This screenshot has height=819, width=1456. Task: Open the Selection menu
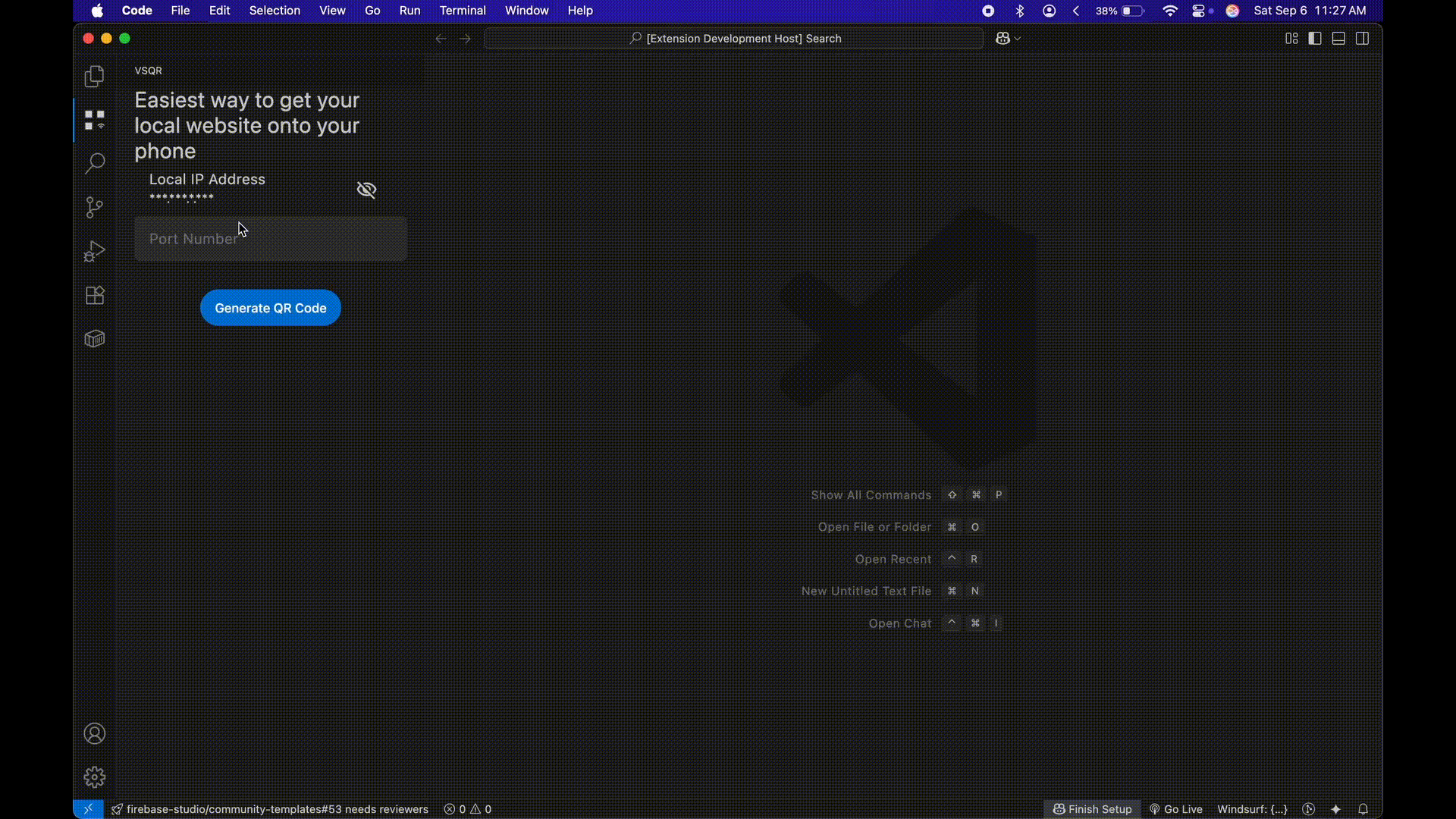click(x=275, y=11)
